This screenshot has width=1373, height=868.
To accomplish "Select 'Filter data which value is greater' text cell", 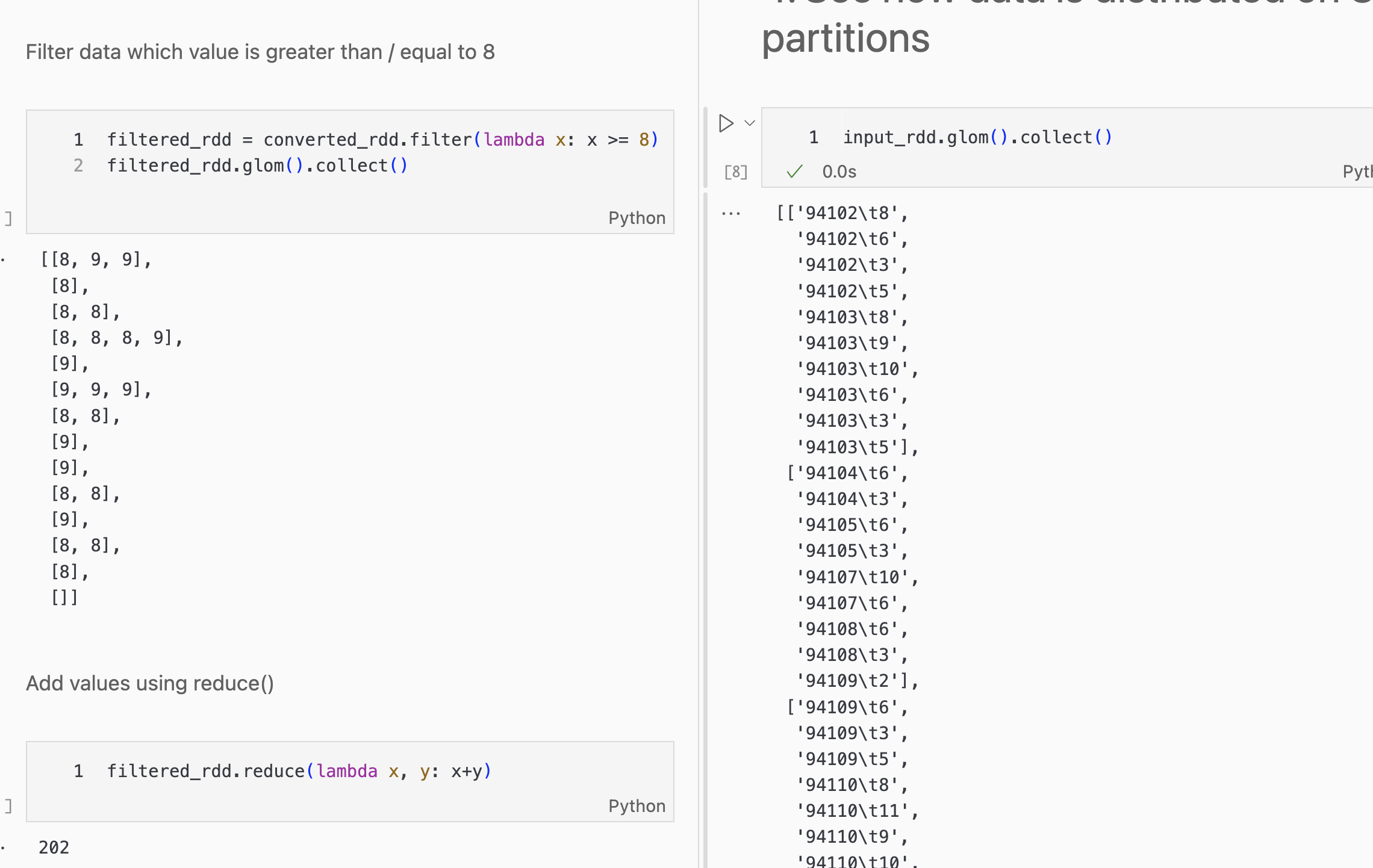I will (260, 52).
